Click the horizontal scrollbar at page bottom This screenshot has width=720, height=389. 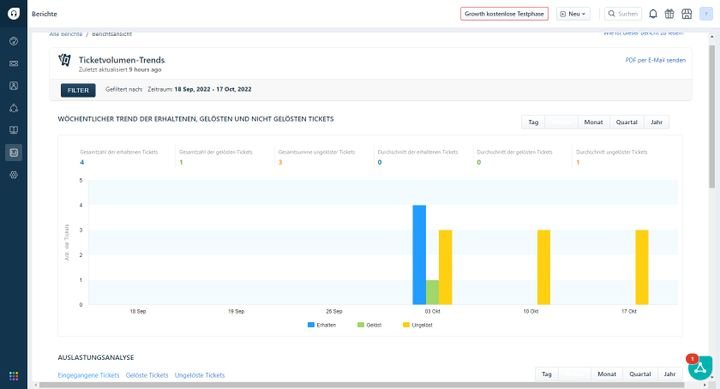click(362, 385)
